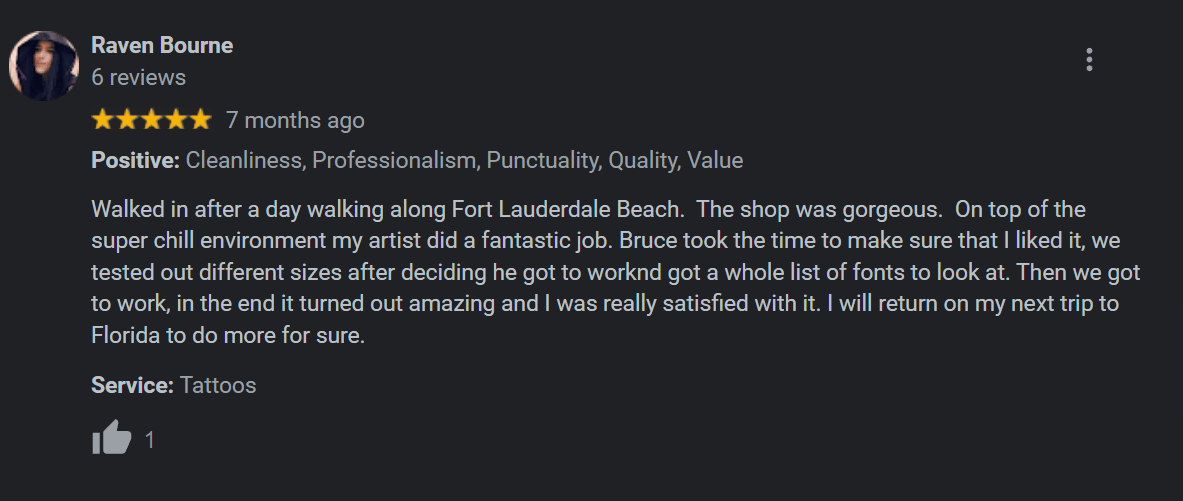Open the three-dot more options menu
The height and width of the screenshot is (501, 1183).
point(1089,60)
